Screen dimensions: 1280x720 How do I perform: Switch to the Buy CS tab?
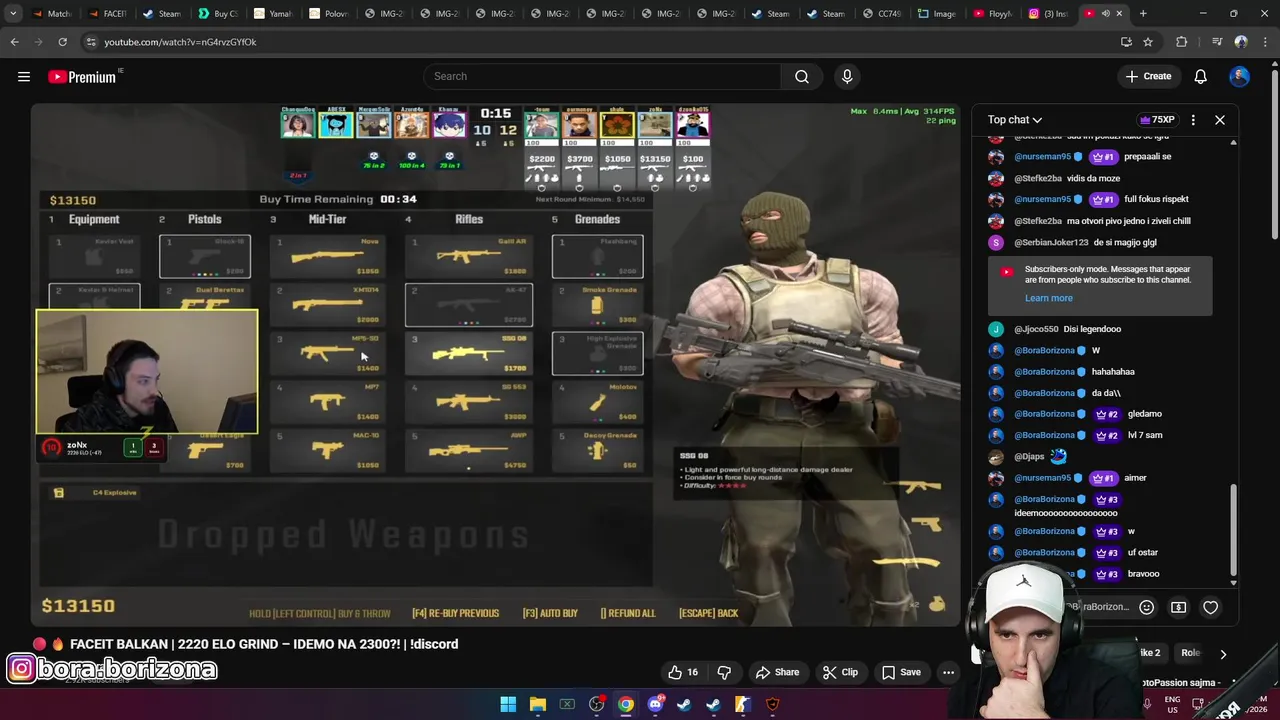click(x=218, y=14)
